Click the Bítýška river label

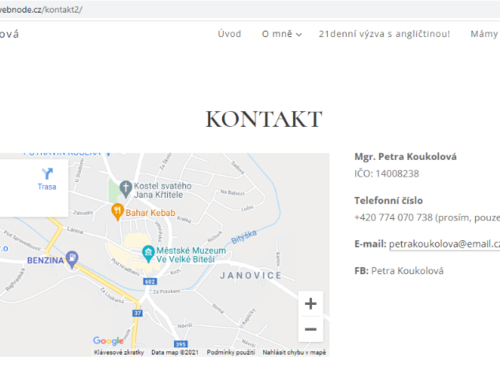pyautogui.click(x=244, y=237)
